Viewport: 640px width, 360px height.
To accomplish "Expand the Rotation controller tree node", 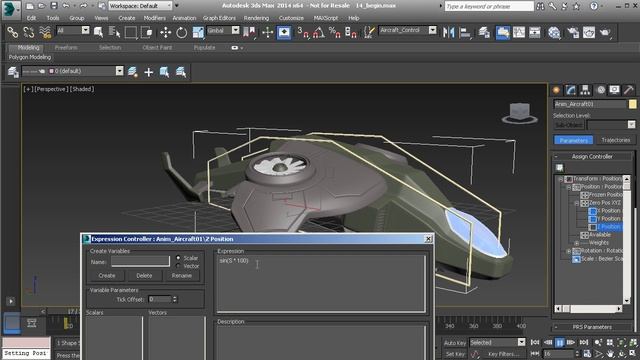I will 569,251.
